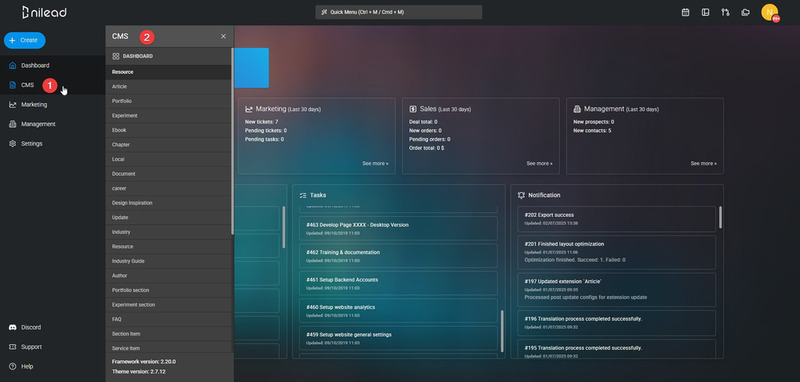Open Help in the sidebar

53,366
